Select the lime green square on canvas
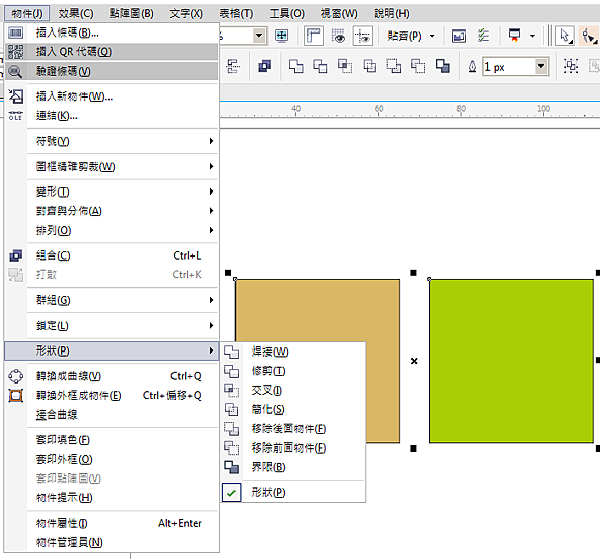Image resolution: width=600 pixels, height=559 pixels. 511,361
